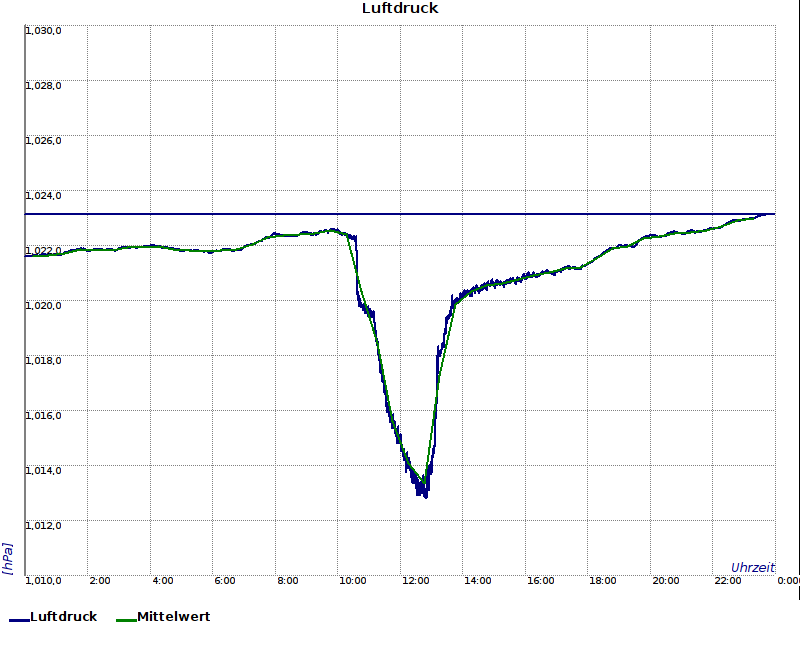Viewport: 800px width, 650px height.
Task: Click the 8:00 time tick label
Action: point(288,581)
